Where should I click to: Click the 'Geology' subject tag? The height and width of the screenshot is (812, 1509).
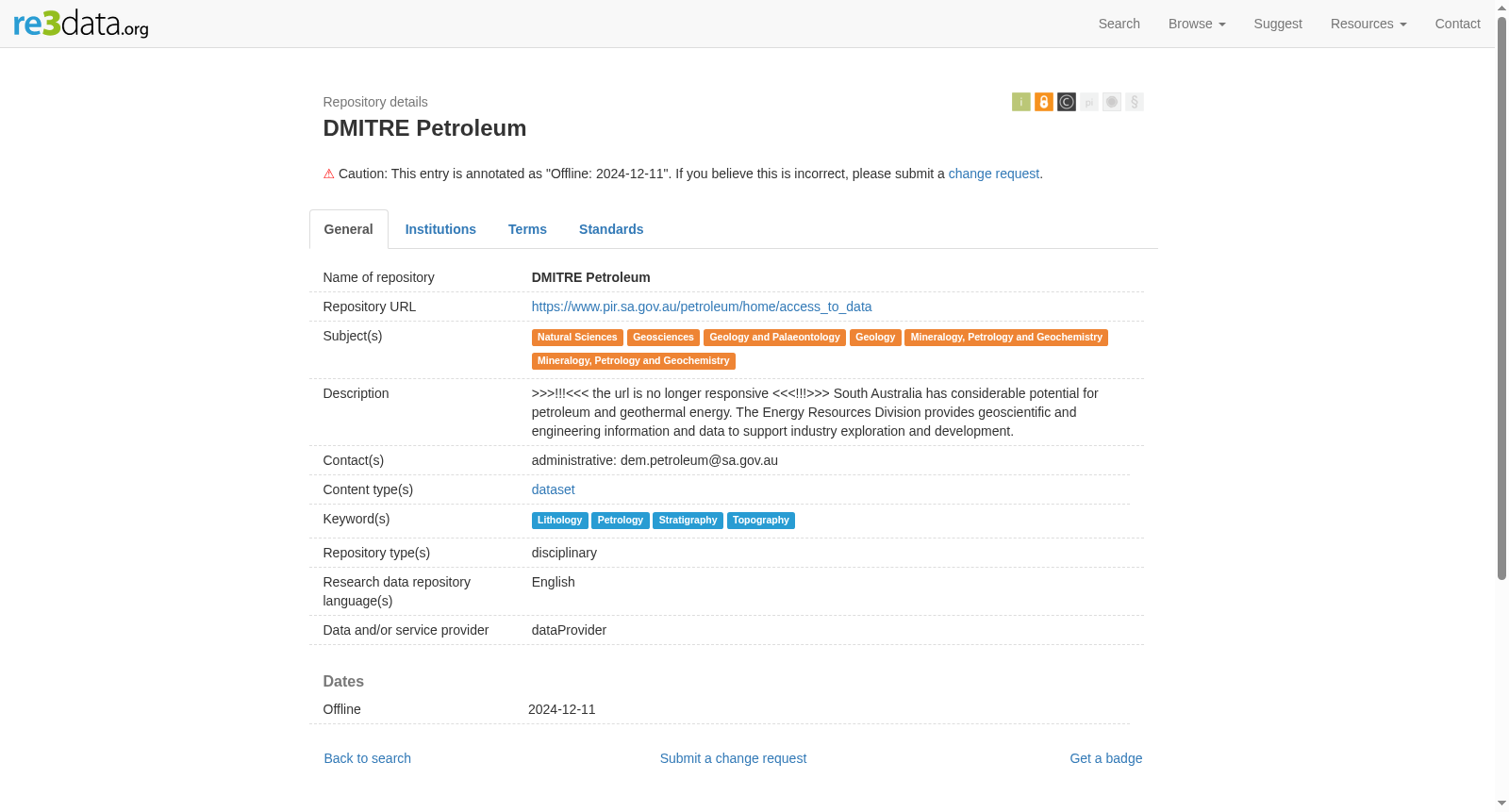coord(875,338)
